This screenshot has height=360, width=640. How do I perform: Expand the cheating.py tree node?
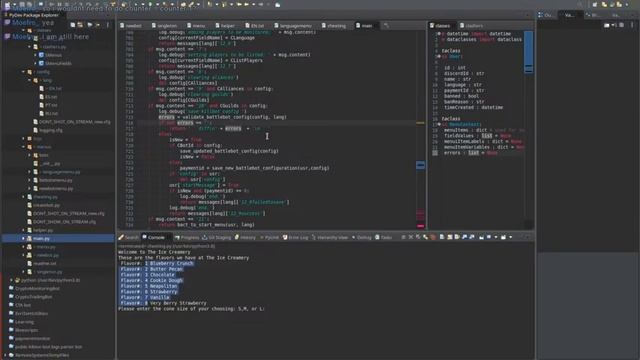pyautogui.click(x=23, y=197)
